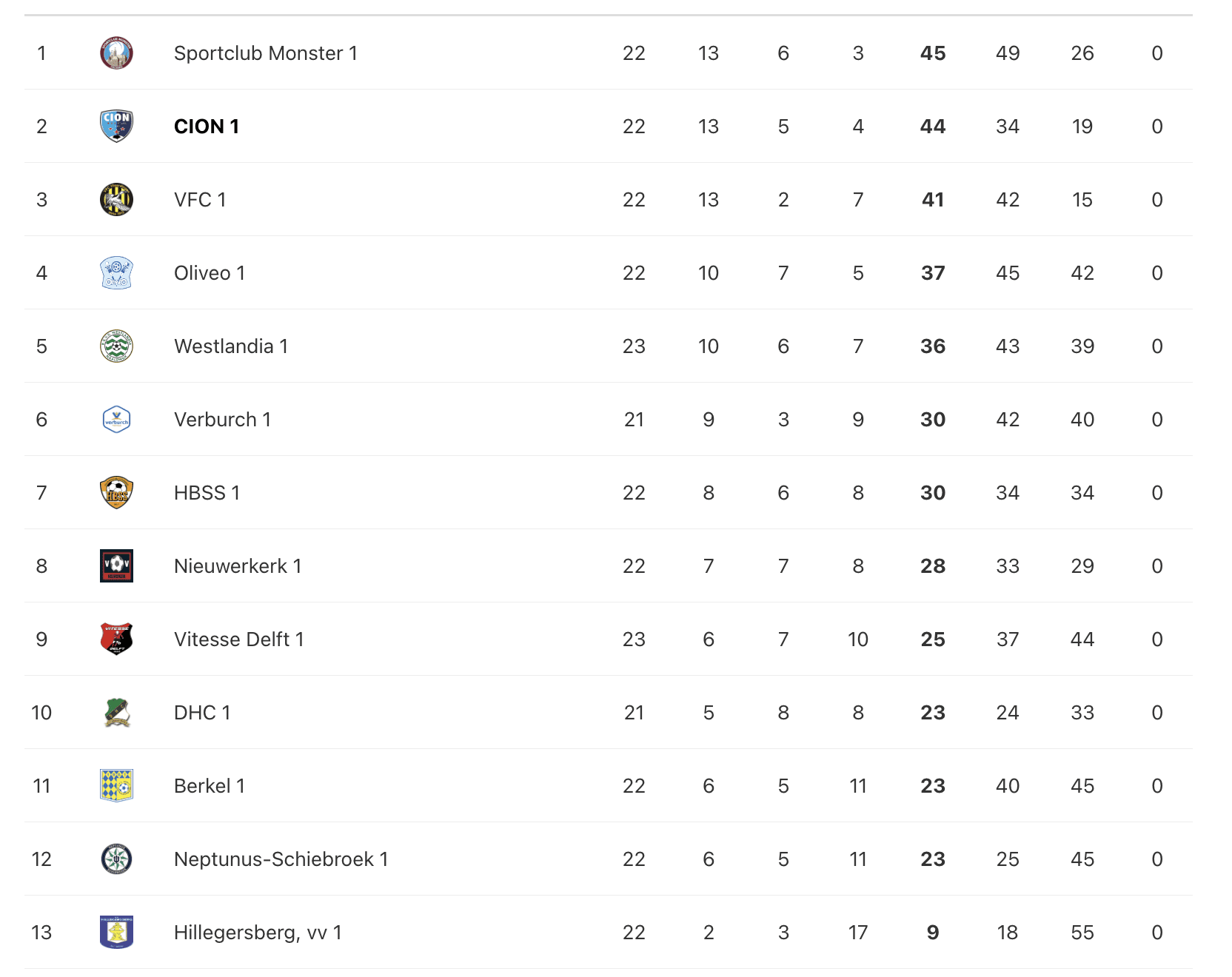The width and height of the screenshot is (1232, 977).
Task: Click the Sportclub Monster club logo
Action: tap(116, 53)
